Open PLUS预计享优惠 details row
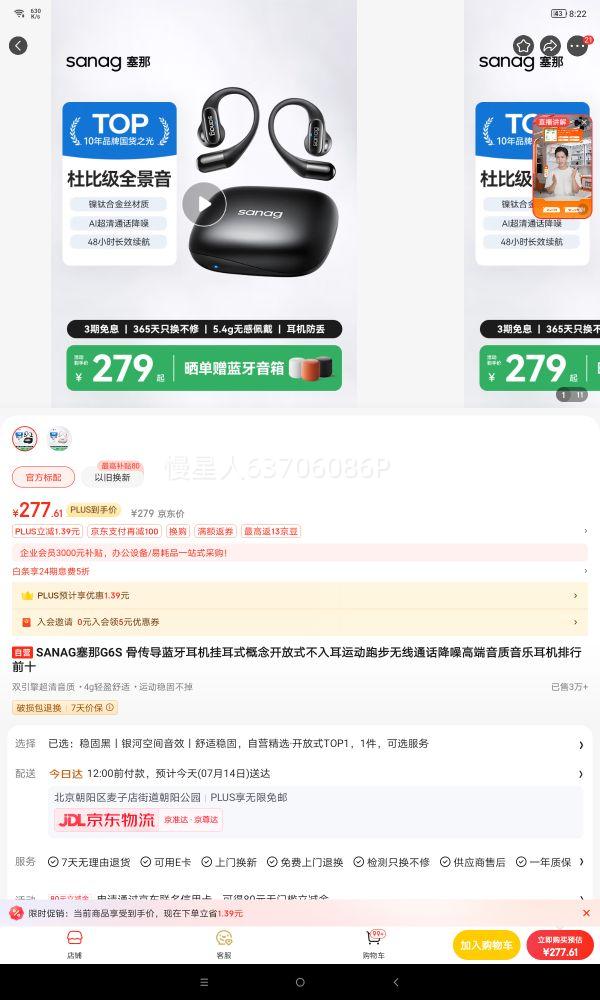The width and height of the screenshot is (600, 1000). click(300, 595)
